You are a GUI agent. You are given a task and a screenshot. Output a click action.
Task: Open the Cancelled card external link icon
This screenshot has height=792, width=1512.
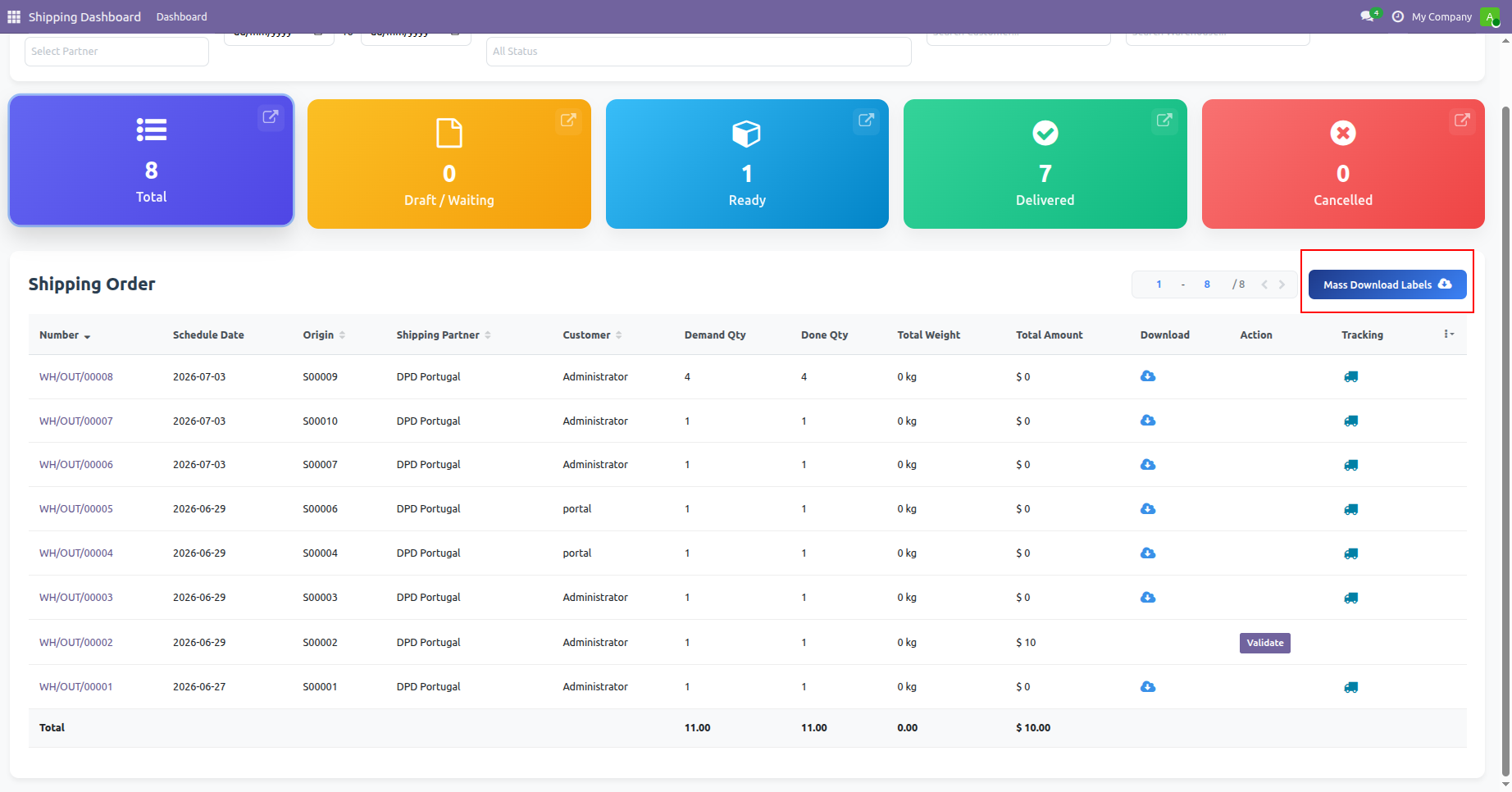[x=1462, y=120]
